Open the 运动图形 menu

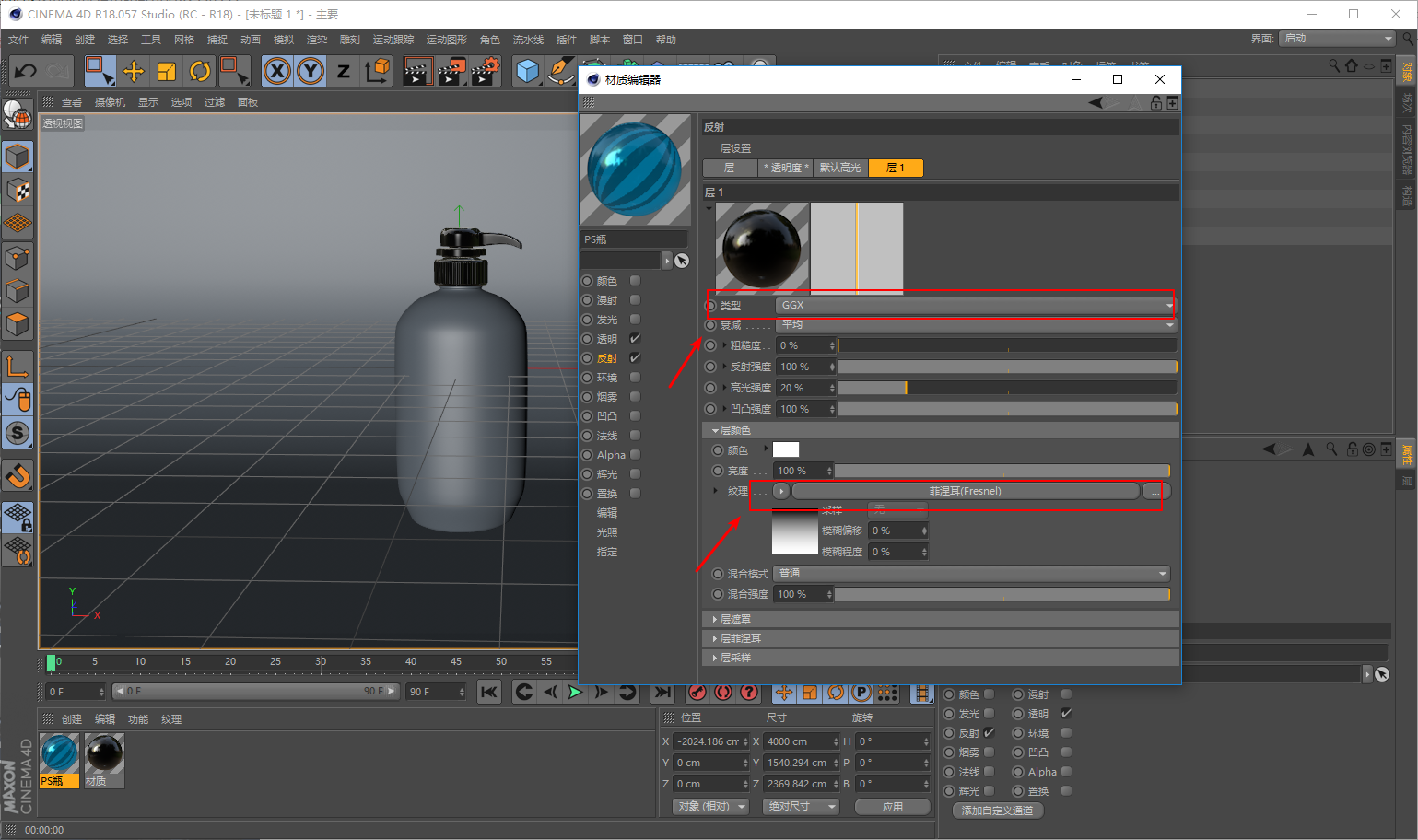pos(447,40)
